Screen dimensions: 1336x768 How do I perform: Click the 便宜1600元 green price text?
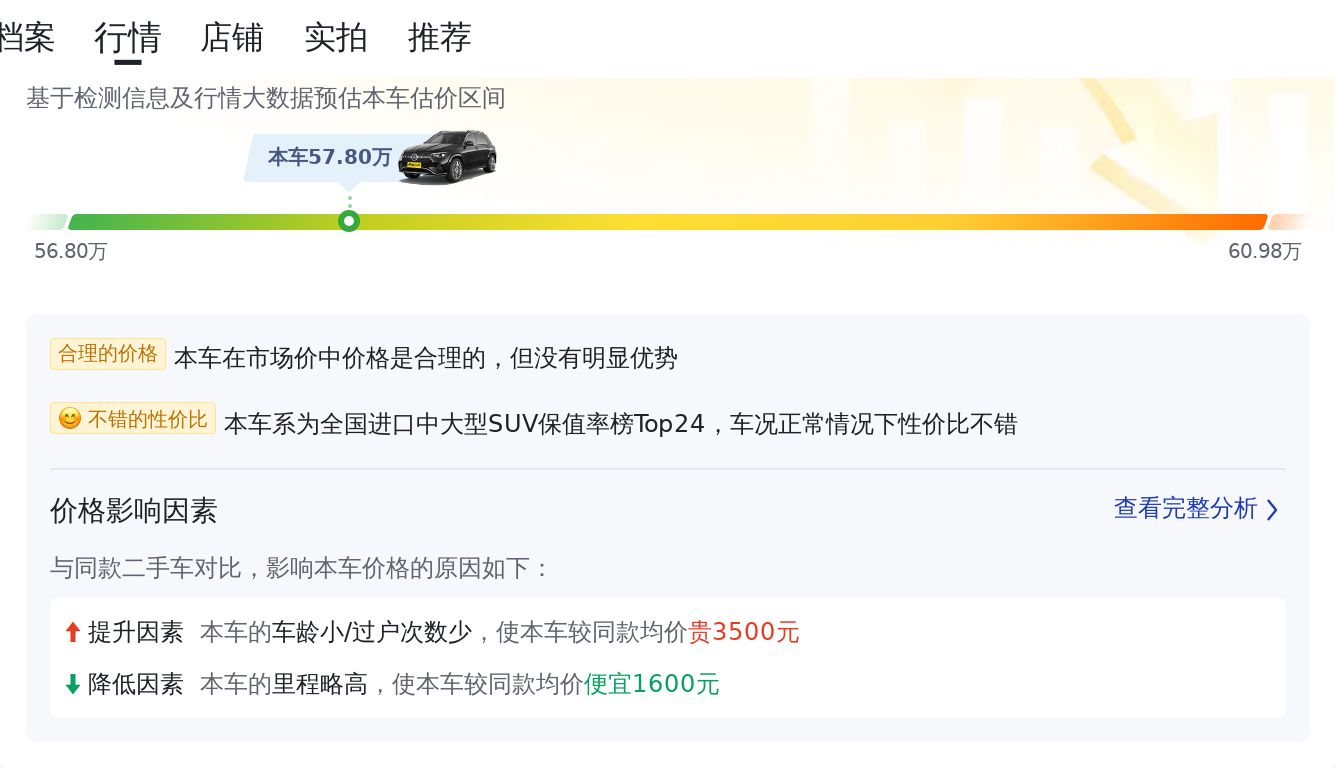(652, 684)
